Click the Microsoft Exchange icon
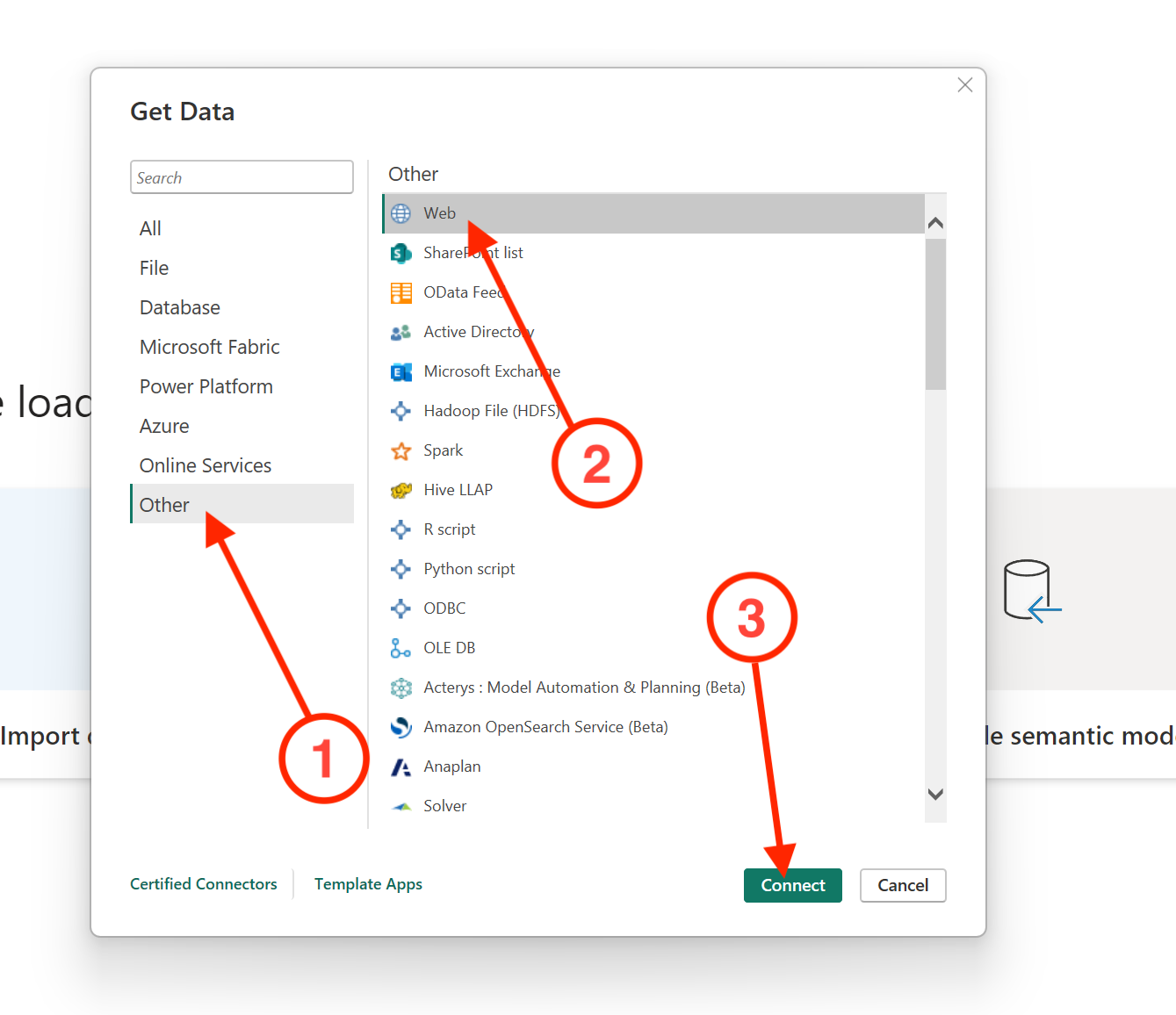 tap(400, 371)
